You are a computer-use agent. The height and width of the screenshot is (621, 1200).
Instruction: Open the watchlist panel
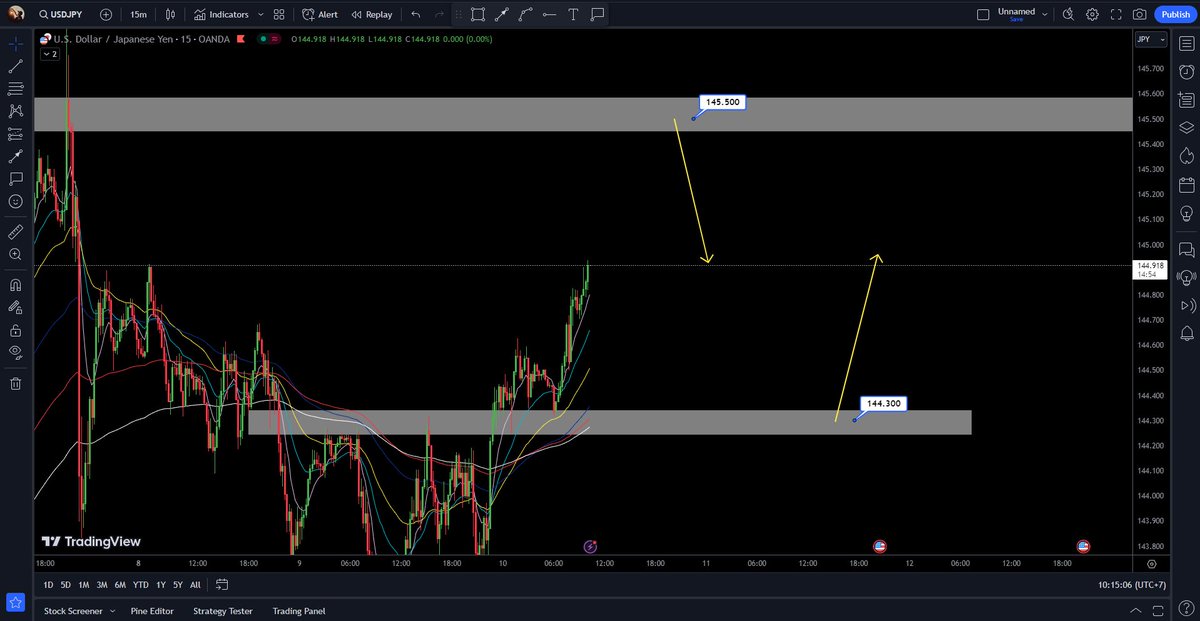click(1186, 44)
